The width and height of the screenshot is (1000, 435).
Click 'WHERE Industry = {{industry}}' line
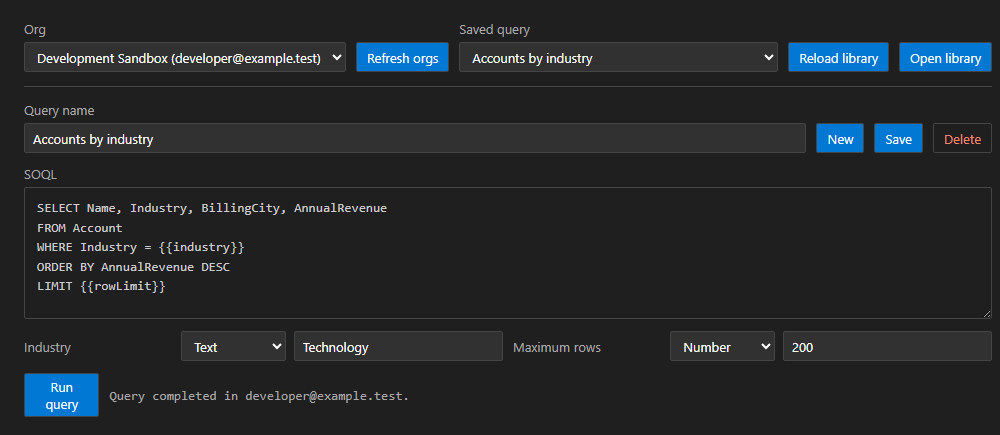coord(141,247)
